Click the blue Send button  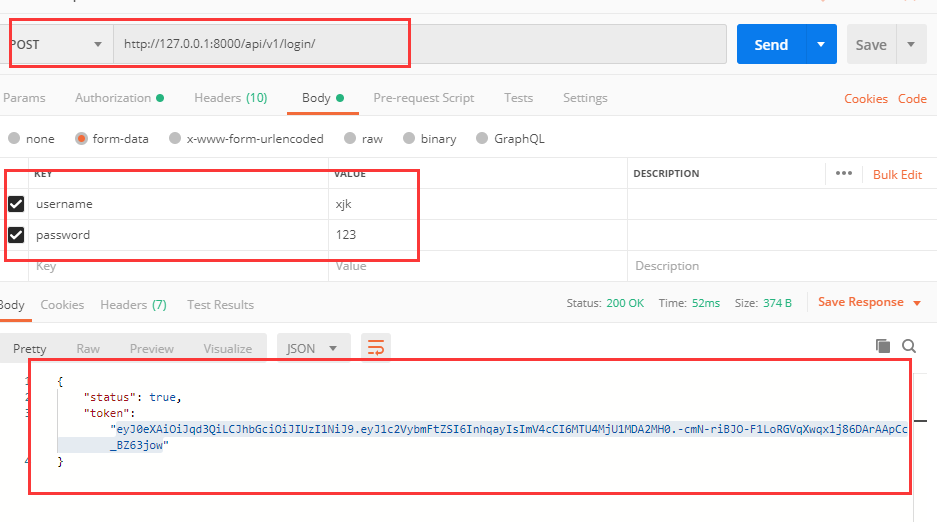point(771,44)
